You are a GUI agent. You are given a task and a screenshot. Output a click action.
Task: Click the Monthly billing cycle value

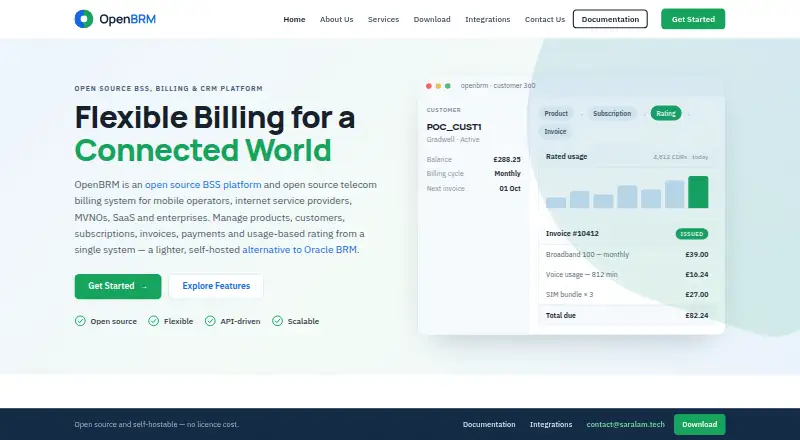click(507, 174)
